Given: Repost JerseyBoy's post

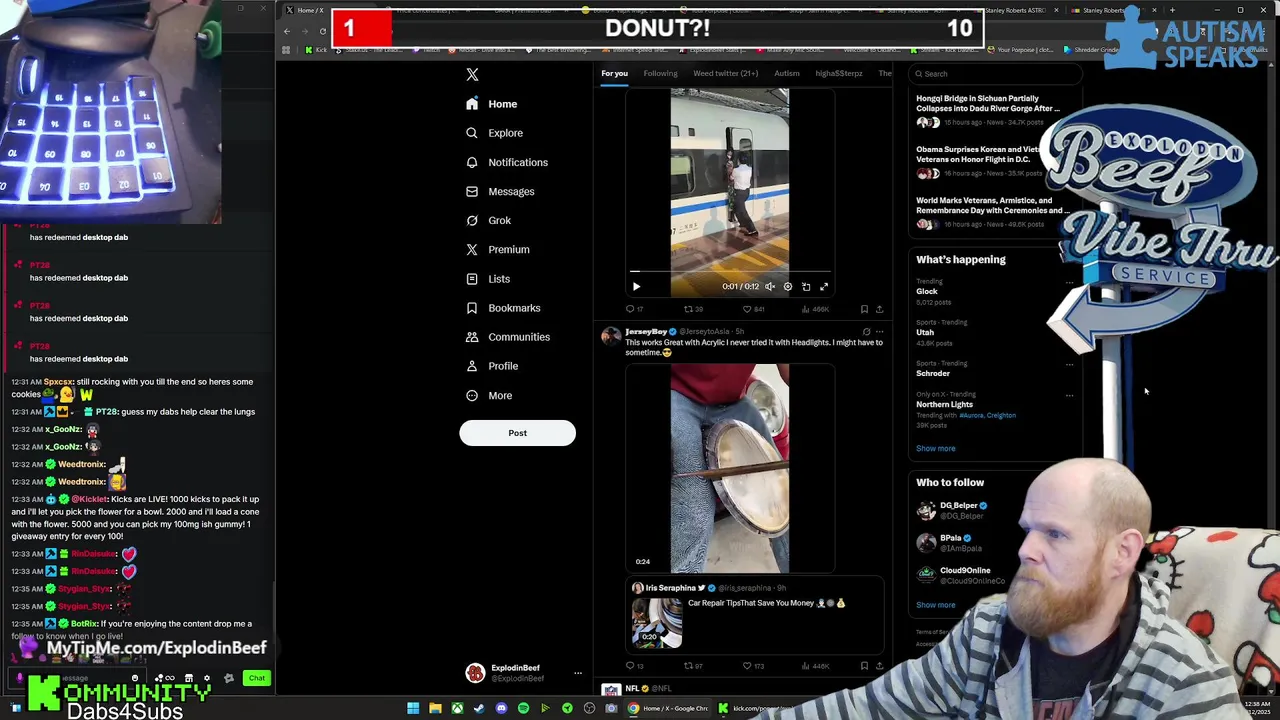Looking at the screenshot, I should pyautogui.click(x=693, y=665).
